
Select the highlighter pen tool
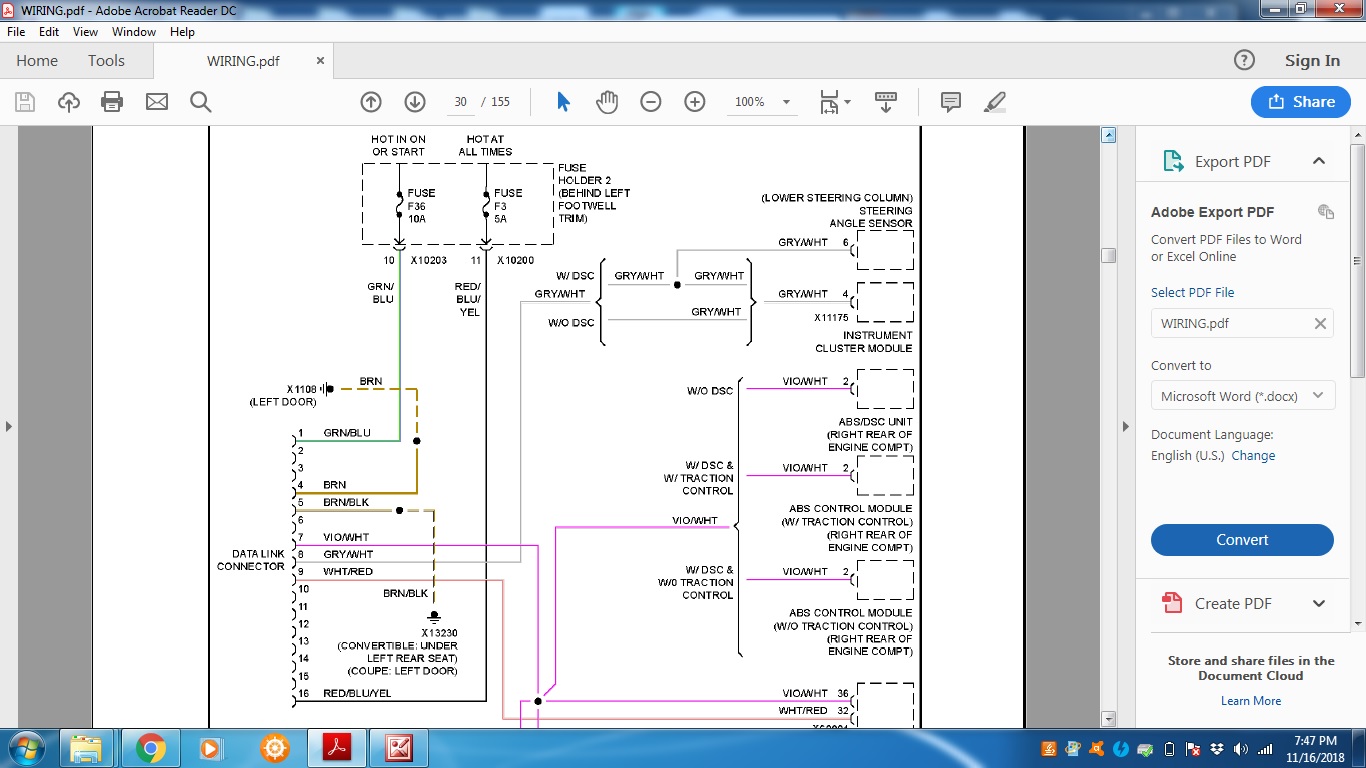click(995, 102)
